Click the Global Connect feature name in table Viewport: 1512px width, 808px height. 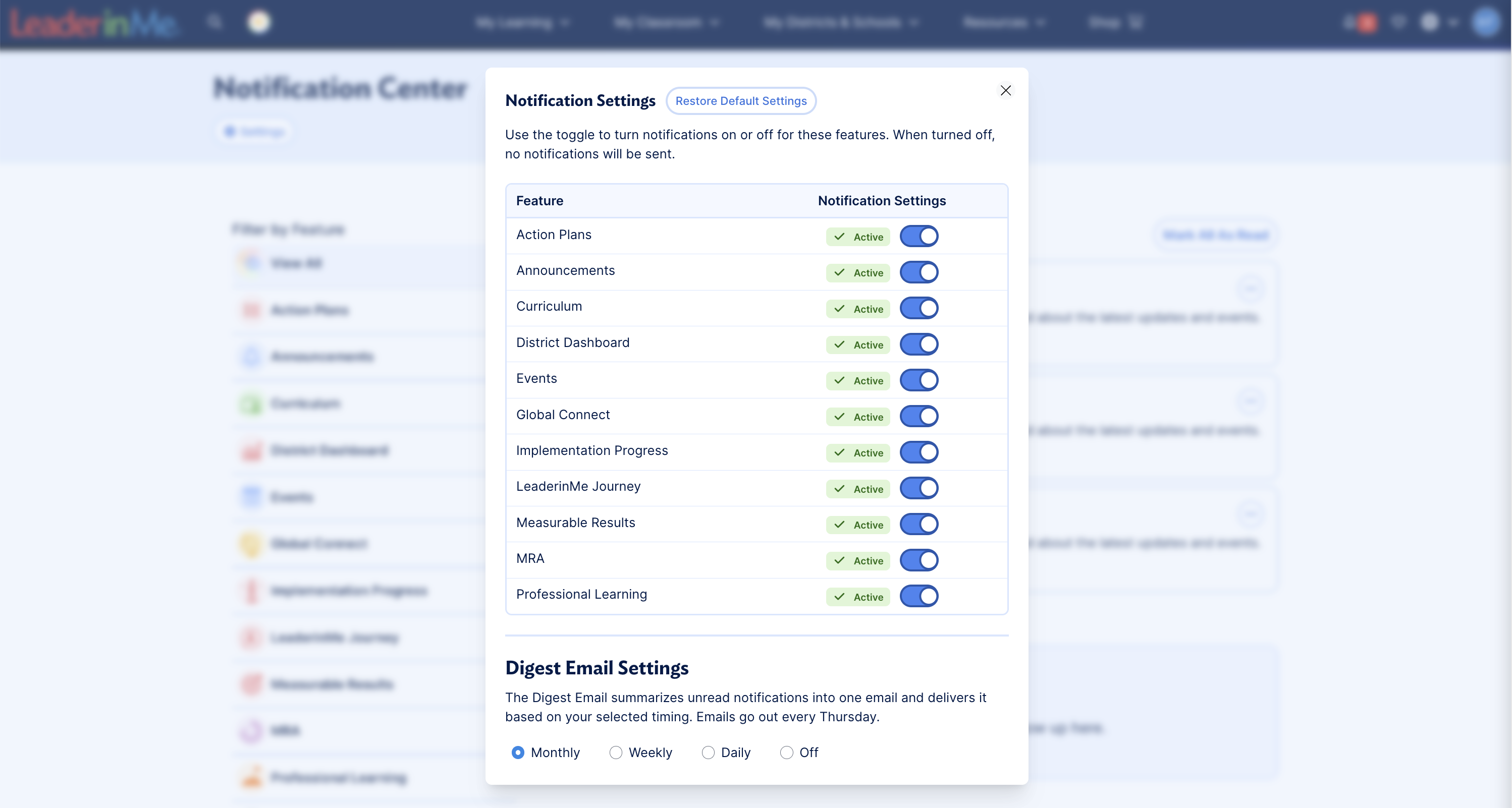click(x=563, y=415)
